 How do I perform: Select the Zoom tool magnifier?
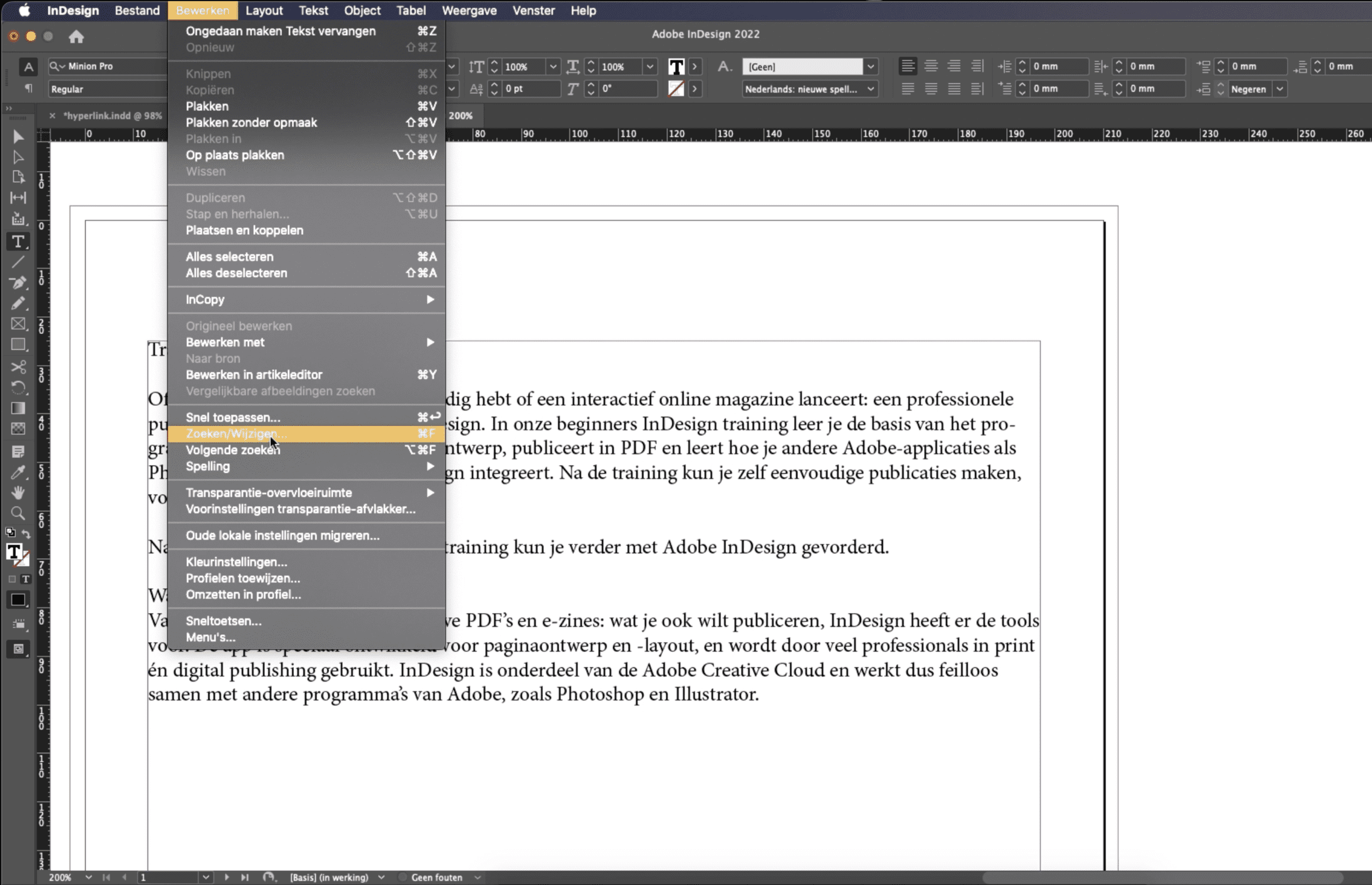pos(18,513)
